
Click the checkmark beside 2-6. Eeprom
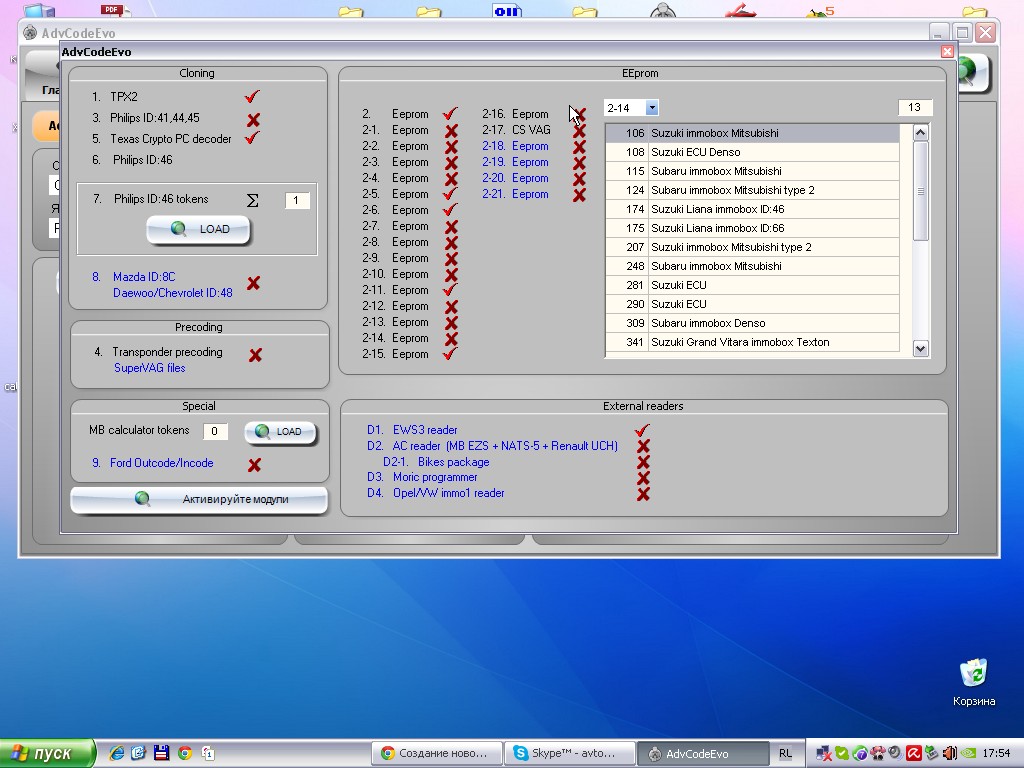[450, 210]
